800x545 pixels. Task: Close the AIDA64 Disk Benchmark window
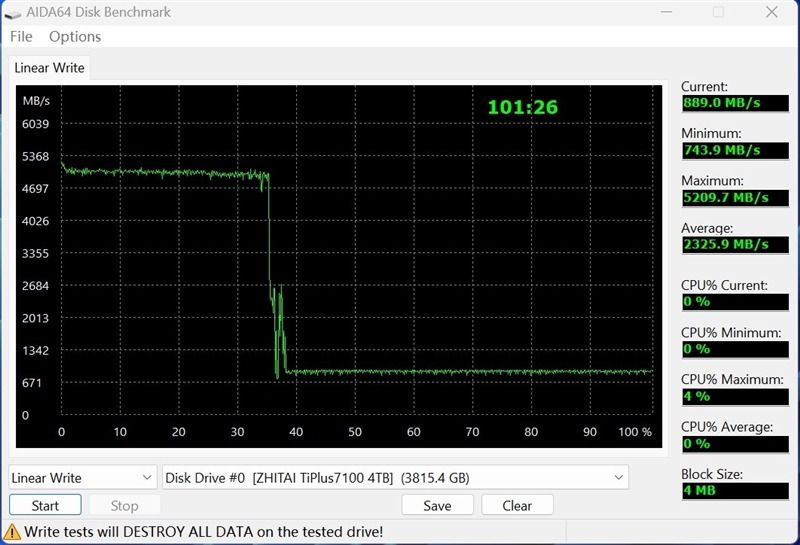coord(771,12)
